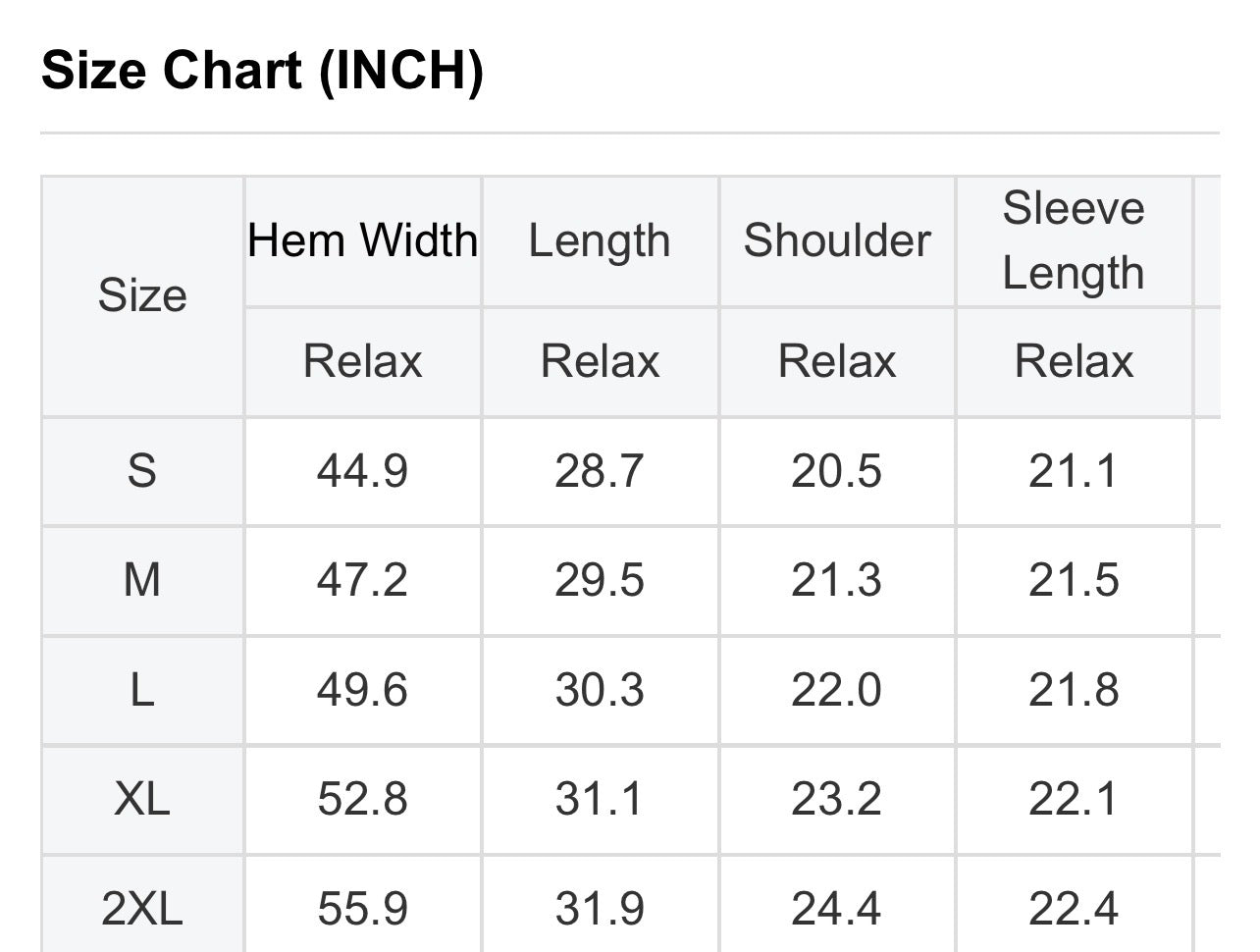
Task: Click hem width value 55.9
Action: point(362,909)
